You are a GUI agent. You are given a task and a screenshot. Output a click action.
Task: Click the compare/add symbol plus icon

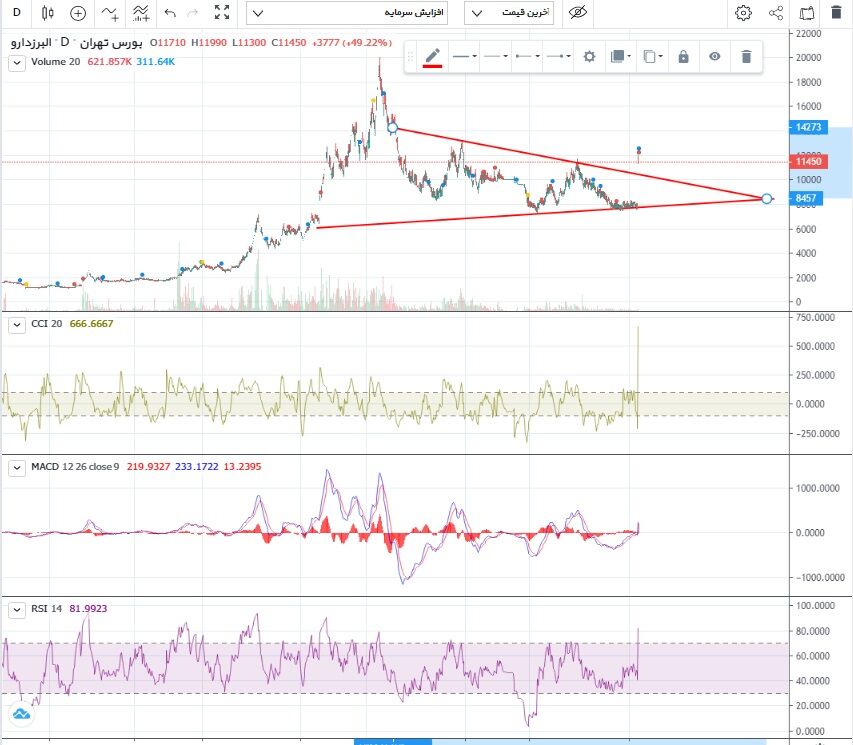[x=78, y=13]
